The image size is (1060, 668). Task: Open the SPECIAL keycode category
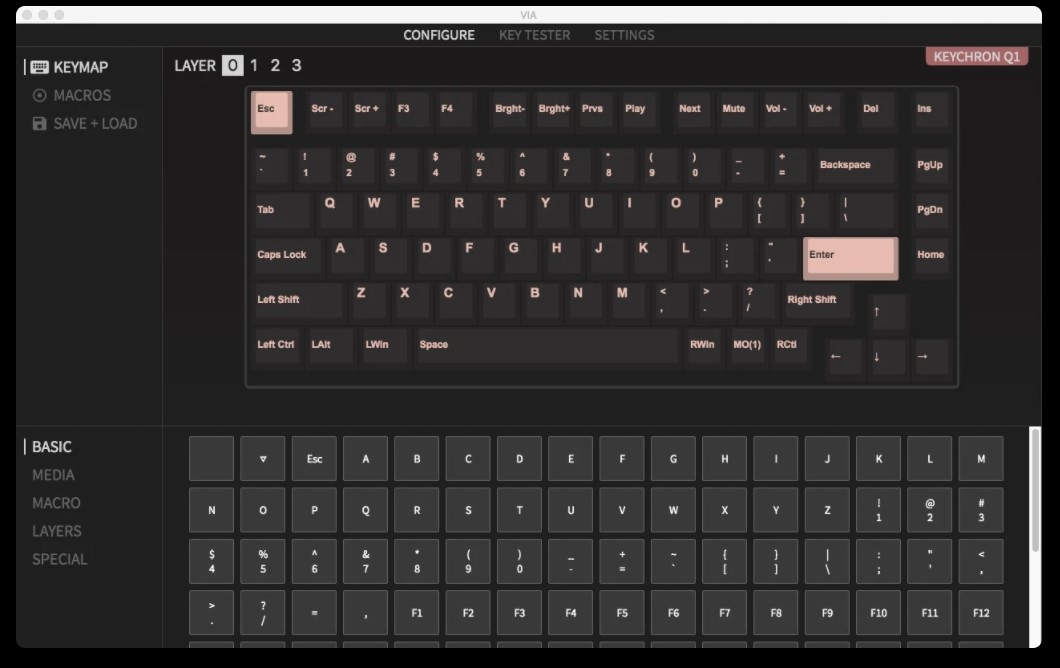(59, 560)
